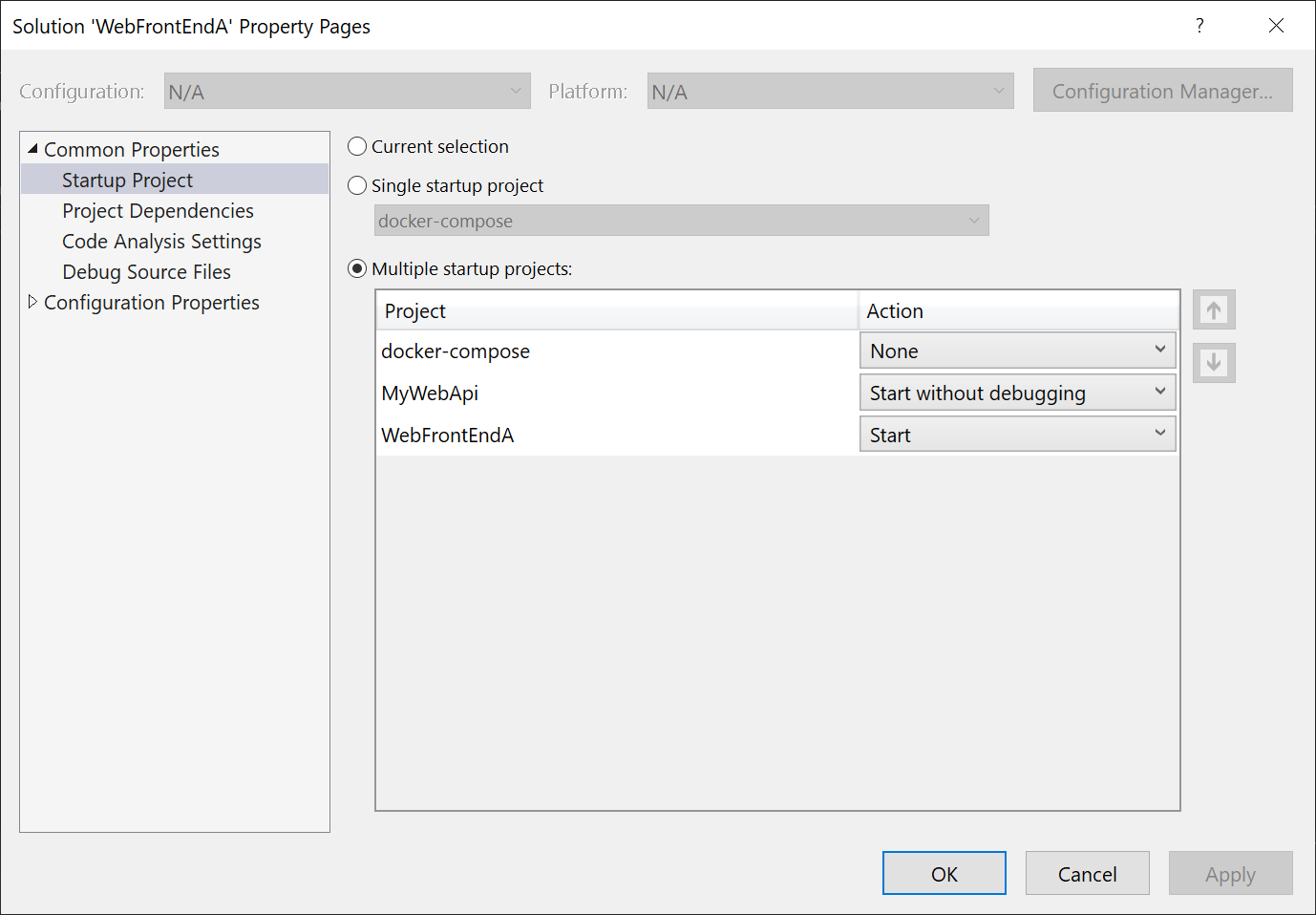
Task: Select the Current selection radio button
Action: pos(356,146)
